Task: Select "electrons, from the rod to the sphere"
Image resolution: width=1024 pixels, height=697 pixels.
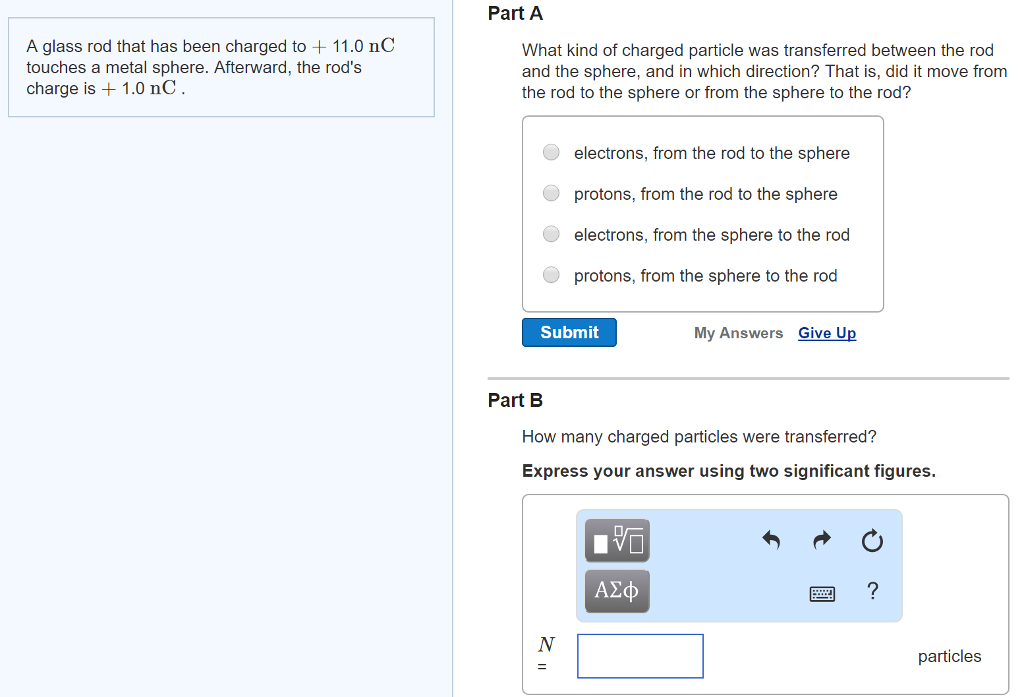Action: [551, 153]
